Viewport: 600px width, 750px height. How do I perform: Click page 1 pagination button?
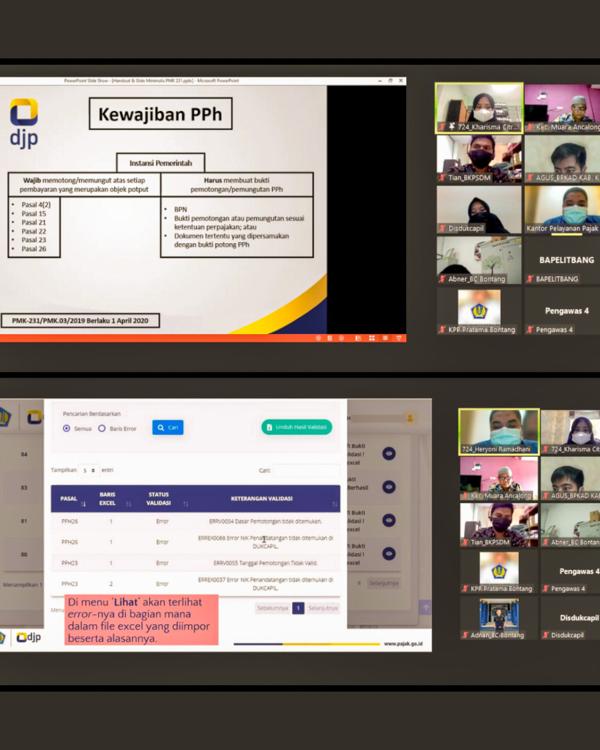(298, 607)
